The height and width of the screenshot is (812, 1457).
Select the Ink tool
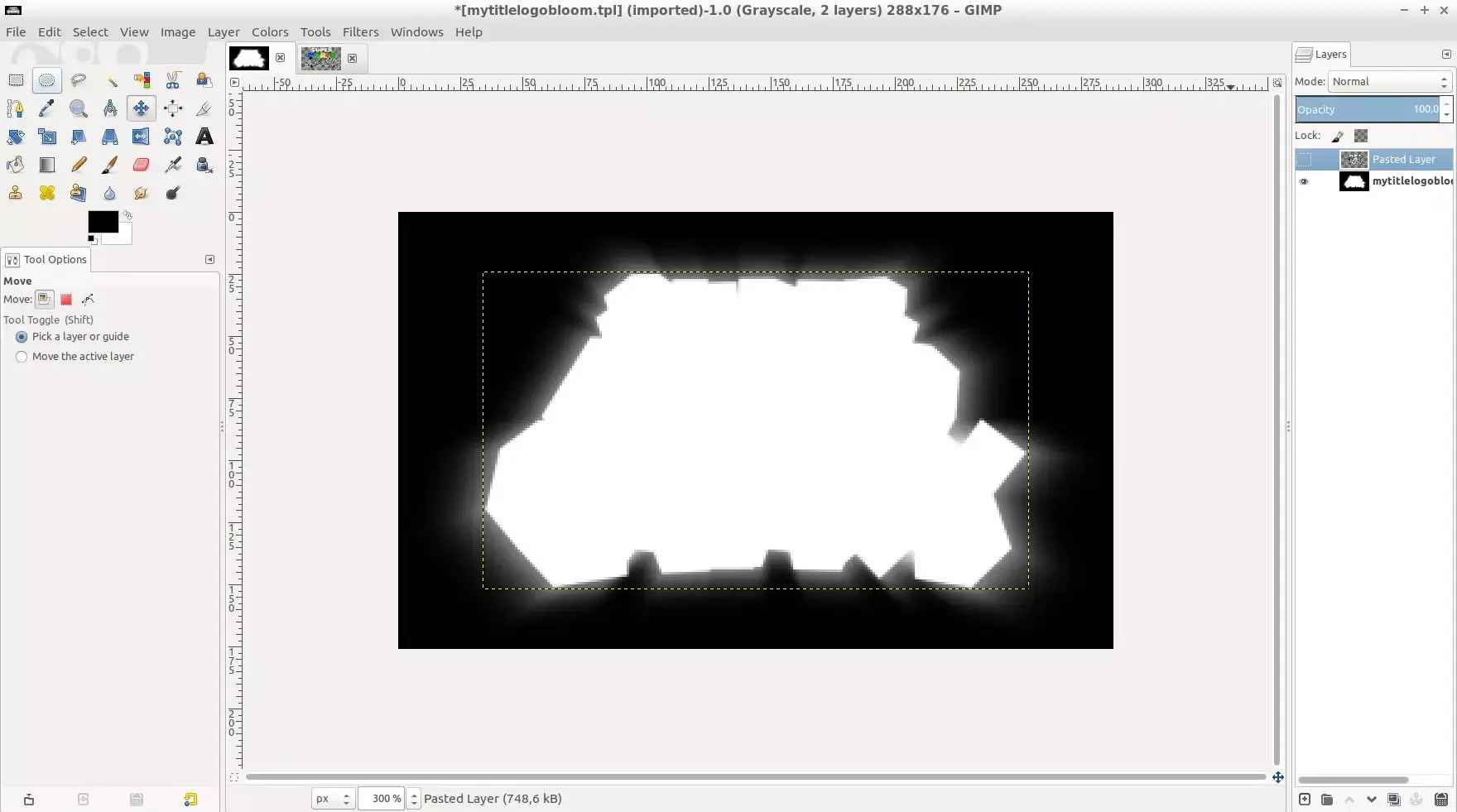[204, 165]
